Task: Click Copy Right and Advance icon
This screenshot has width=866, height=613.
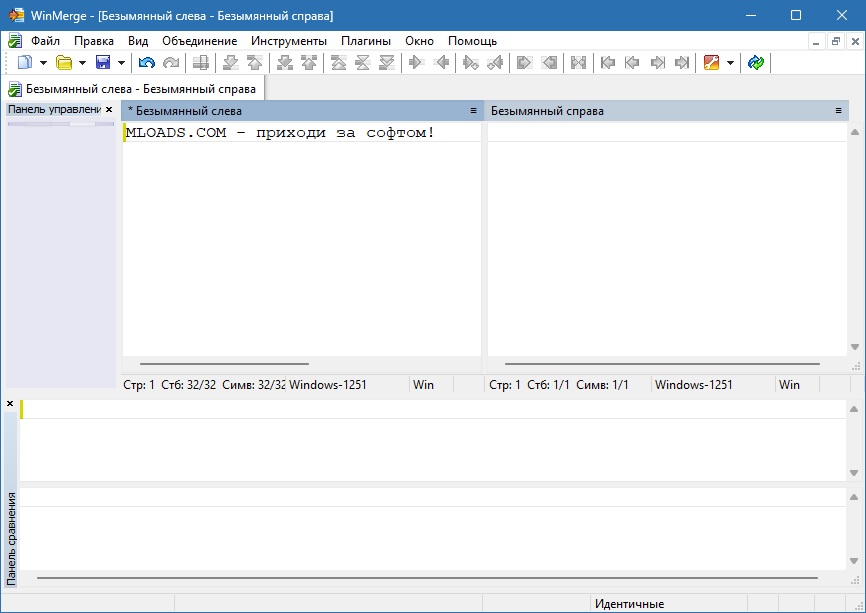Action: (x=471, y=62)
